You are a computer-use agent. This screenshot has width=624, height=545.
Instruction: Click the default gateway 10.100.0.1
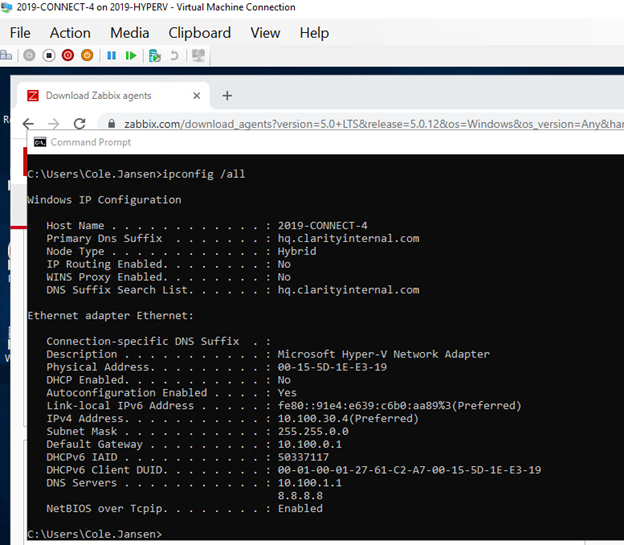click(x=310, y=444)
